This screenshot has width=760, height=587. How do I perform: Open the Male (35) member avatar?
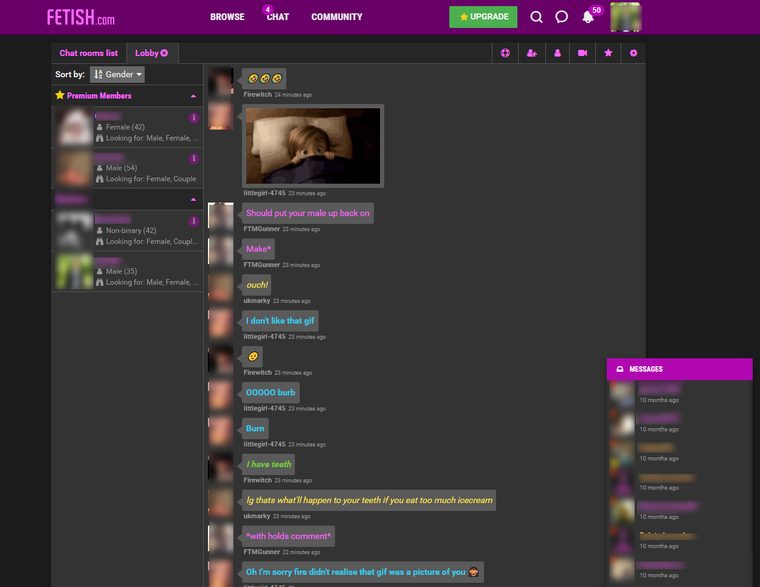coord(74,271)
